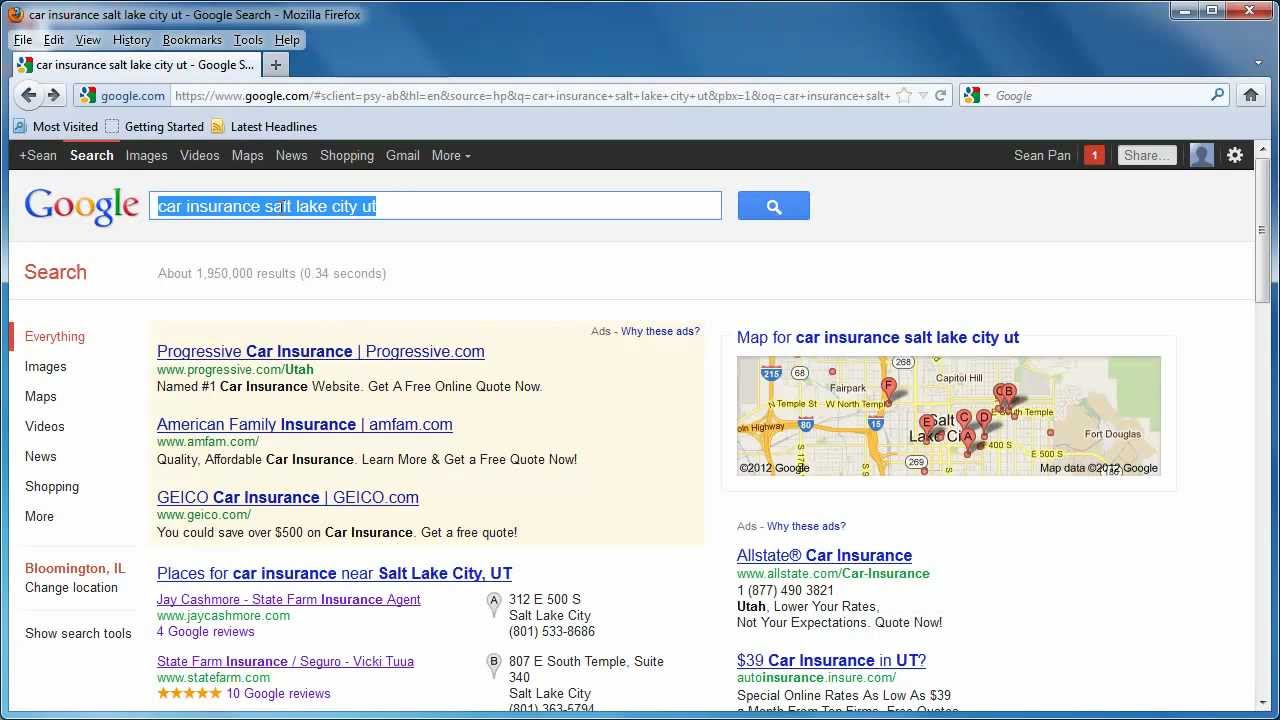1280x720 pixels.
Task: Click the Firefox forward arrow button
Action: click(54, 95)
